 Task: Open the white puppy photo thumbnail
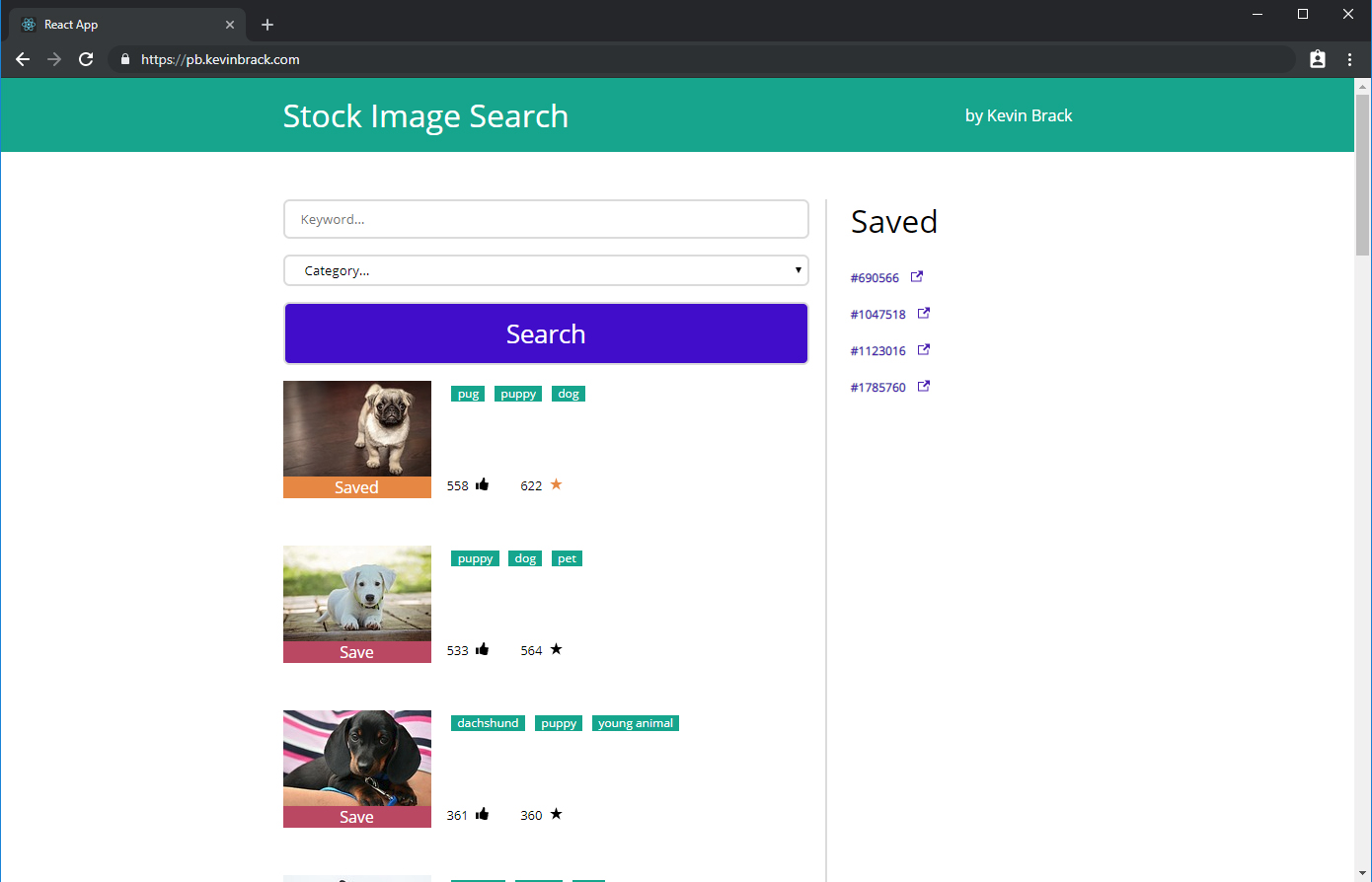point(357,594)
